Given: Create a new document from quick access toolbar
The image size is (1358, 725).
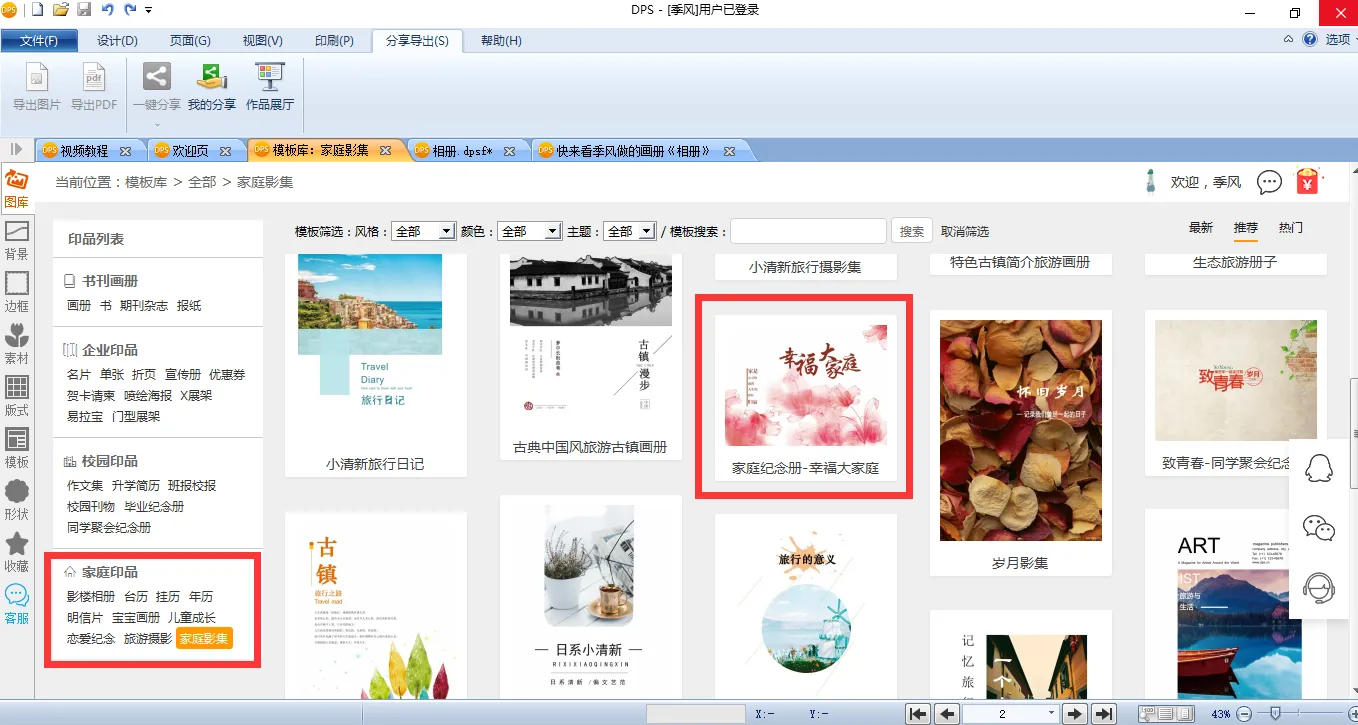Looking at the screenshot, I should pyautogui.click(x=38, y=10).
